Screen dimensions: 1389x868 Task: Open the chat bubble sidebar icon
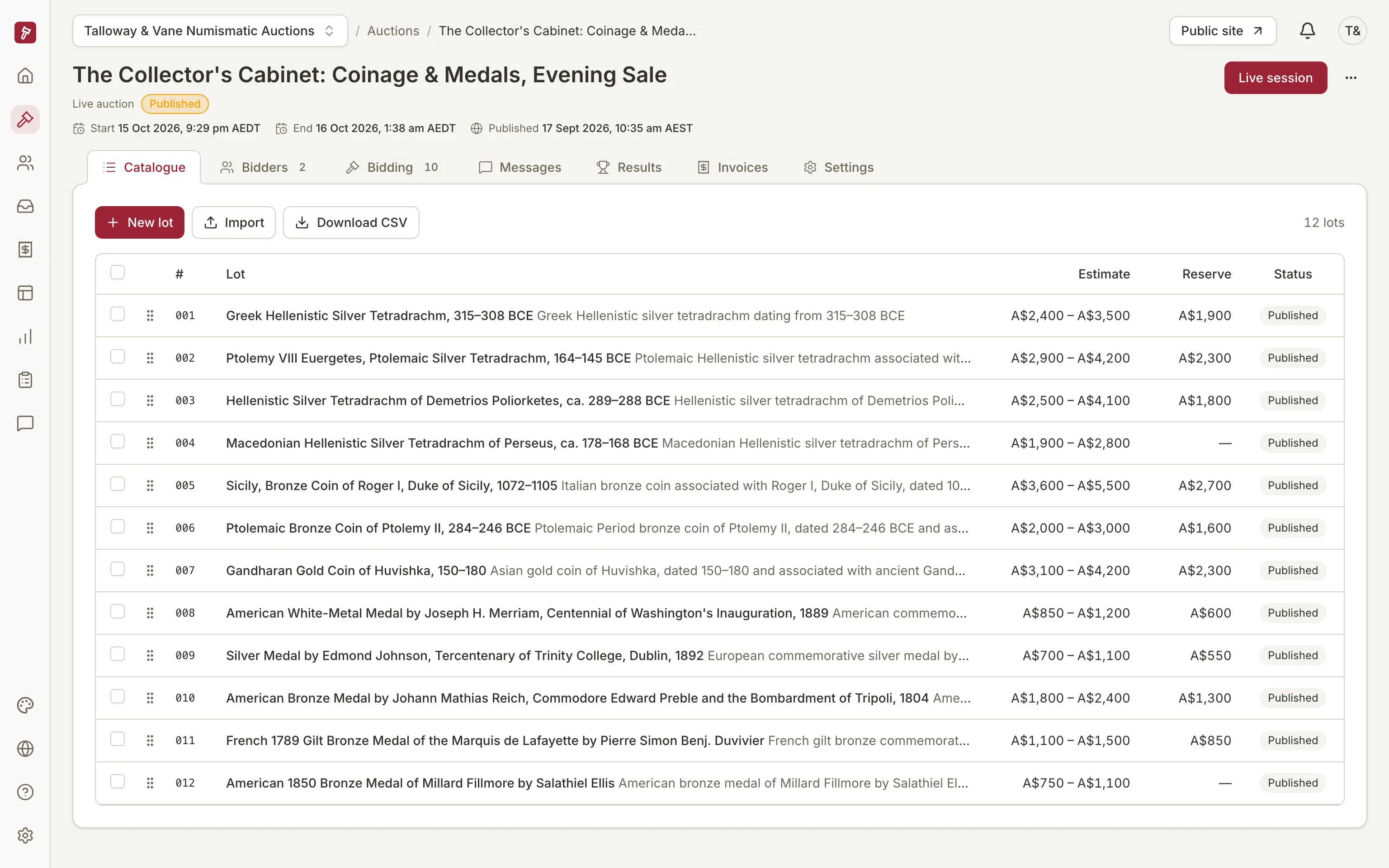point(25,424)
